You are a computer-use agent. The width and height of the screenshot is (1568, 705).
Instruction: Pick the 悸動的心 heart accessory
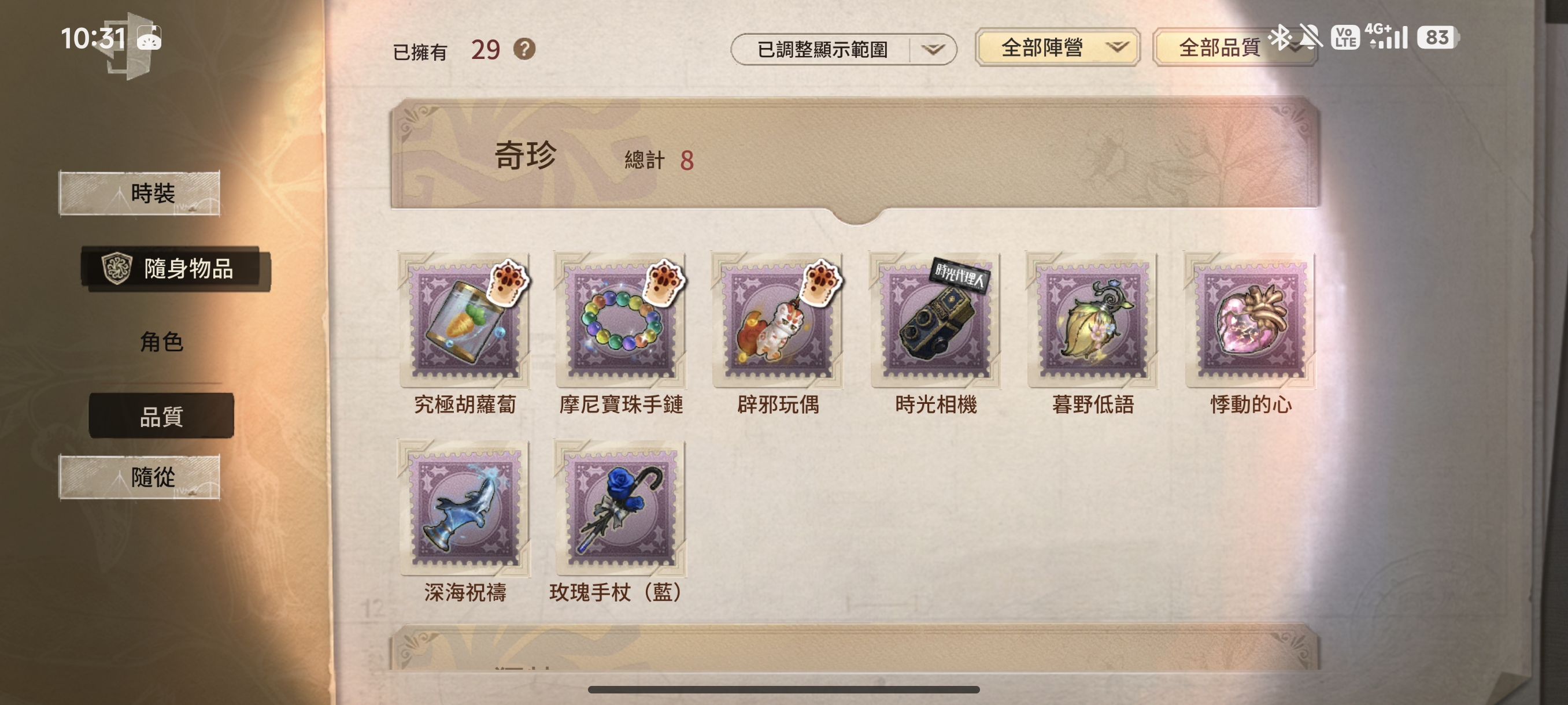[1250, 320]
